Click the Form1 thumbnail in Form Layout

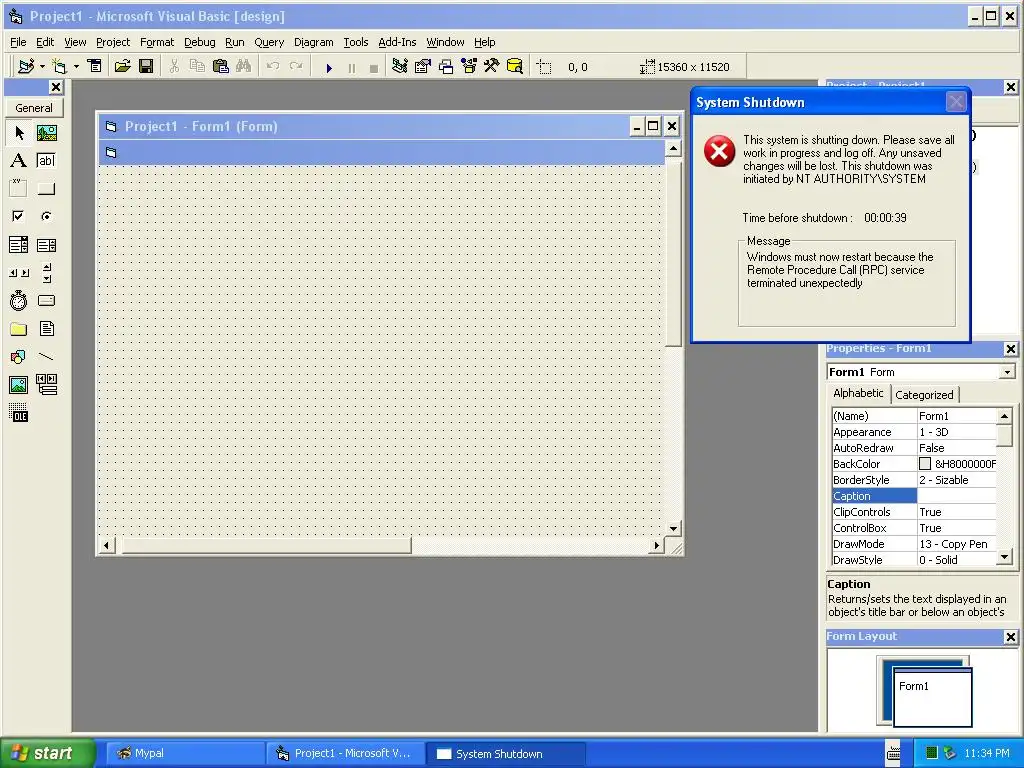(933, 697)
